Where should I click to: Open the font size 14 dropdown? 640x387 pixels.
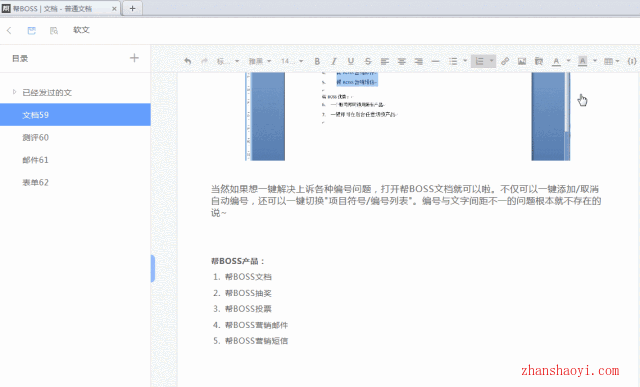tap(292, 61)
